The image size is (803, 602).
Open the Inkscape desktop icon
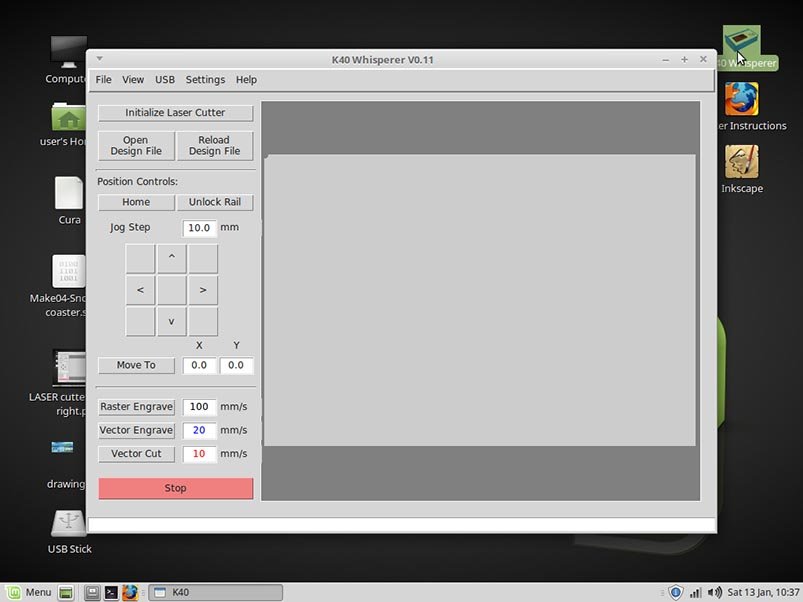(x=741, y=163)
